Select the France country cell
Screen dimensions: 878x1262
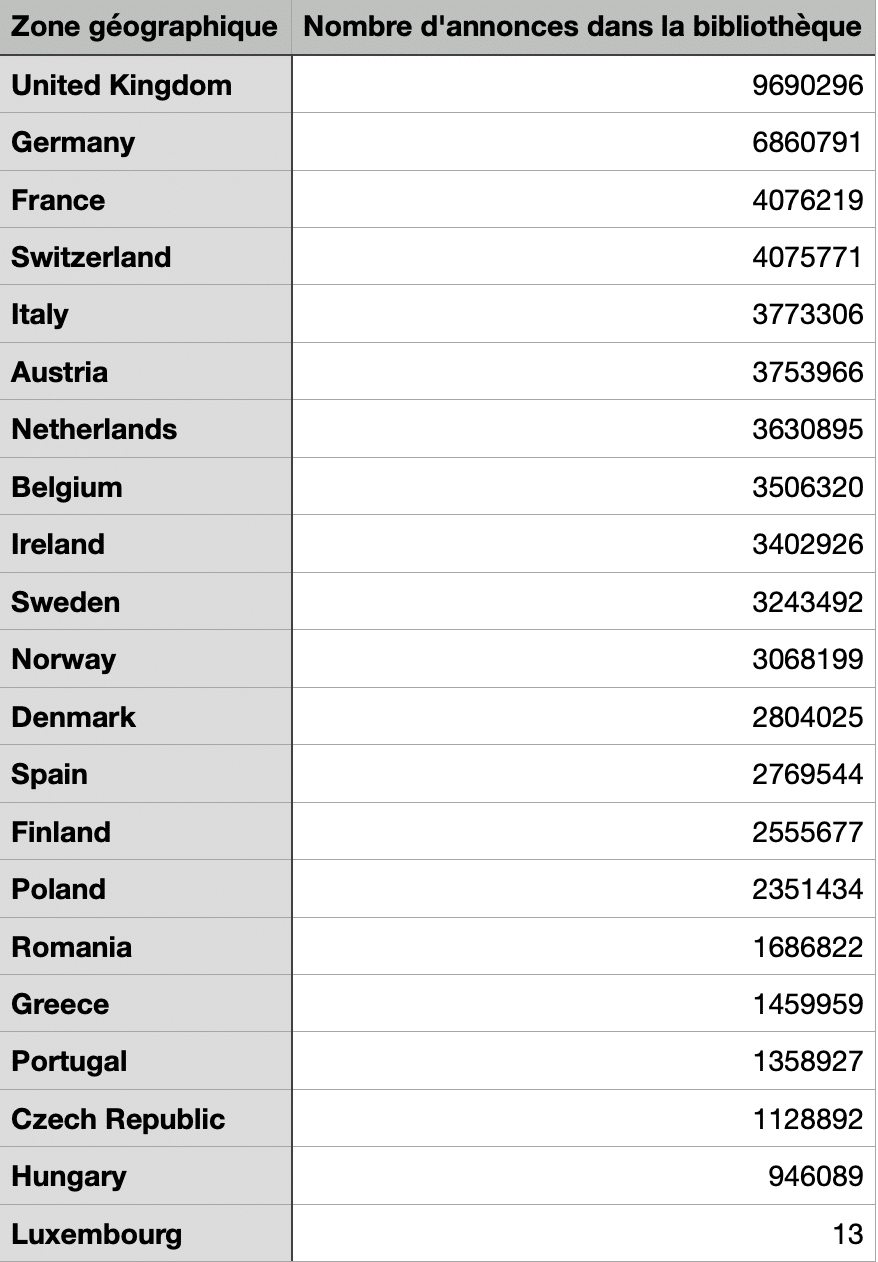tap(58, 200)
